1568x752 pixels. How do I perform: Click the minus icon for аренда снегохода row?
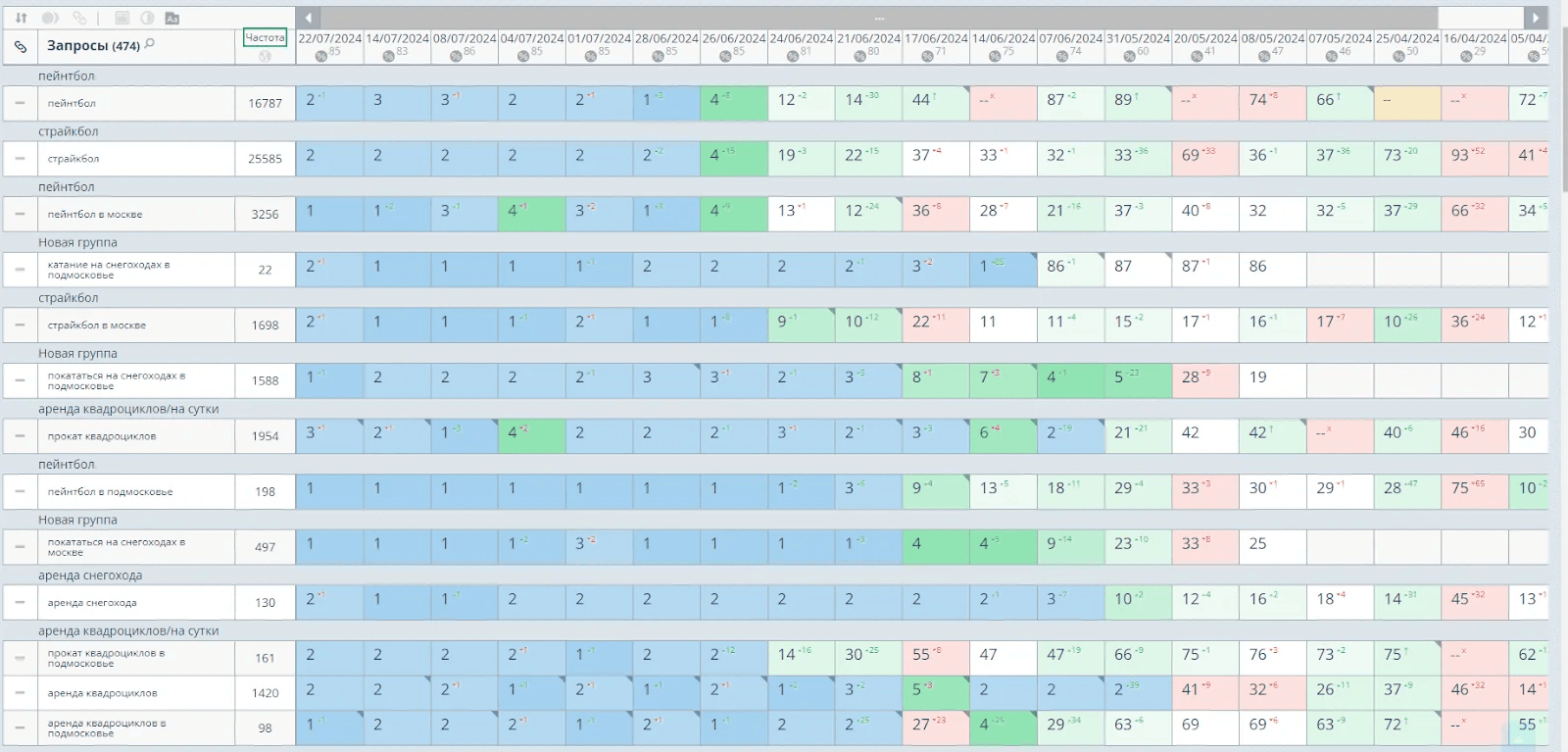click(20, 603)
